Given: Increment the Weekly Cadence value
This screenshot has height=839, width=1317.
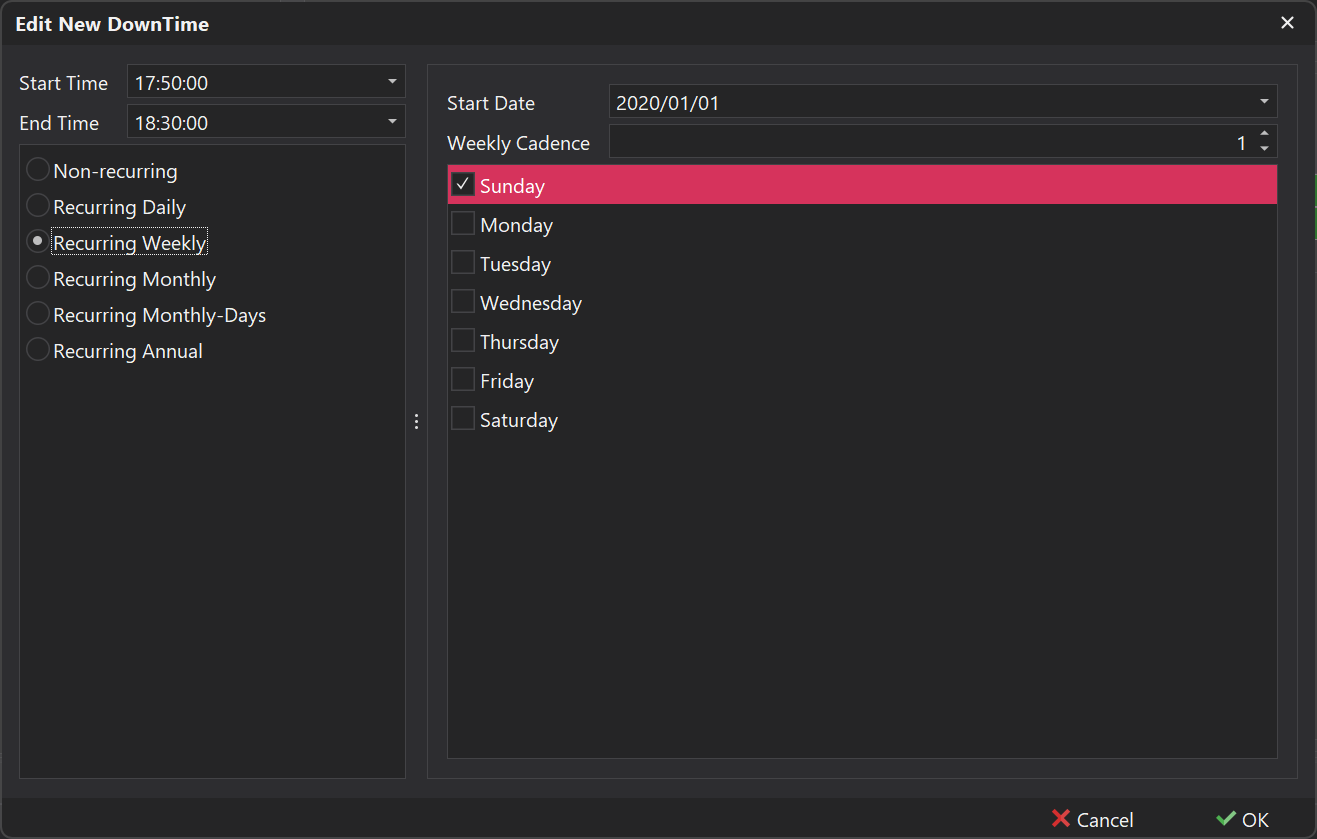Looking at the screenshot, I should click(1265, 136).
